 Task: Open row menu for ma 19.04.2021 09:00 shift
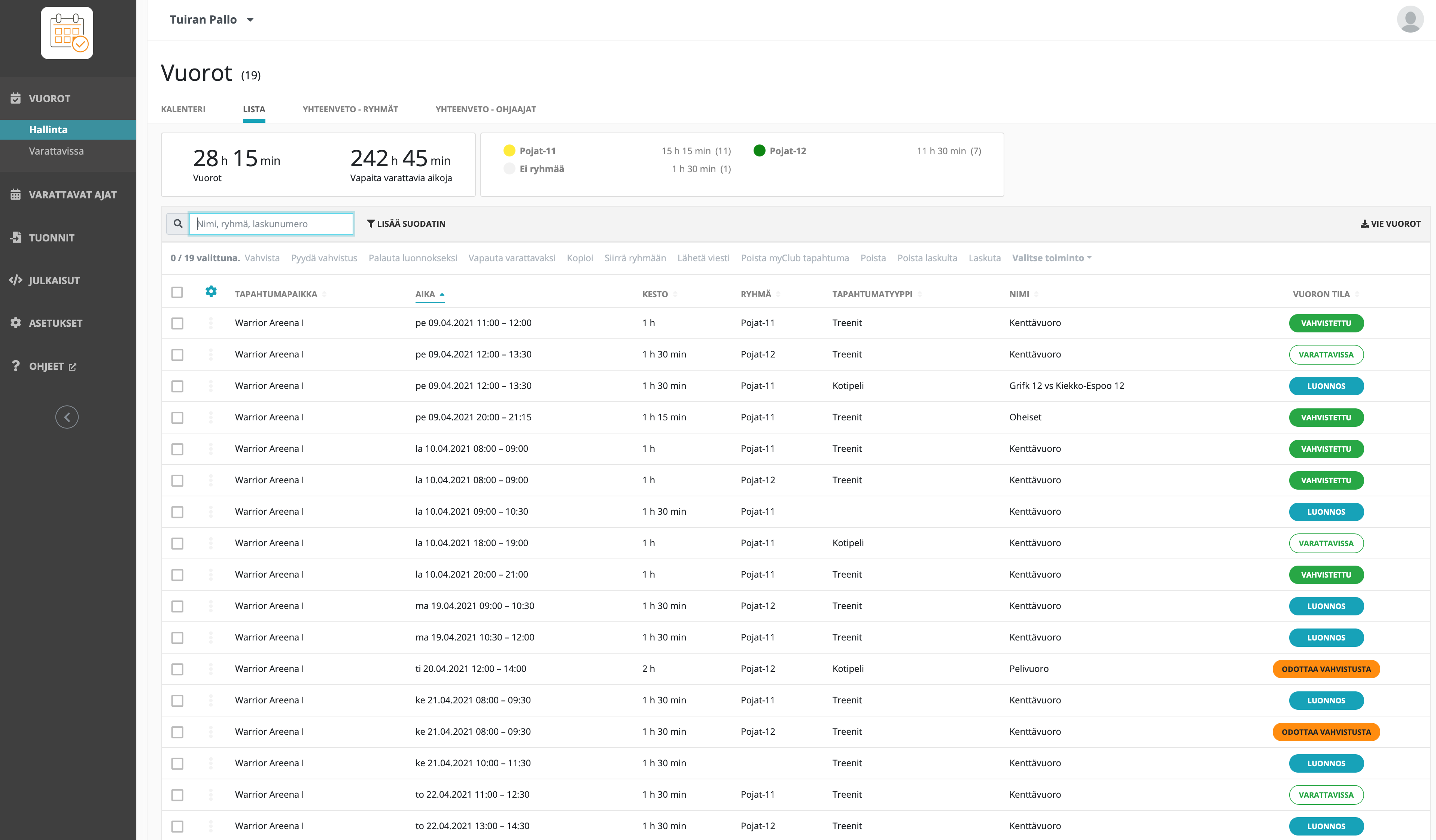click(x=211, y=606)
